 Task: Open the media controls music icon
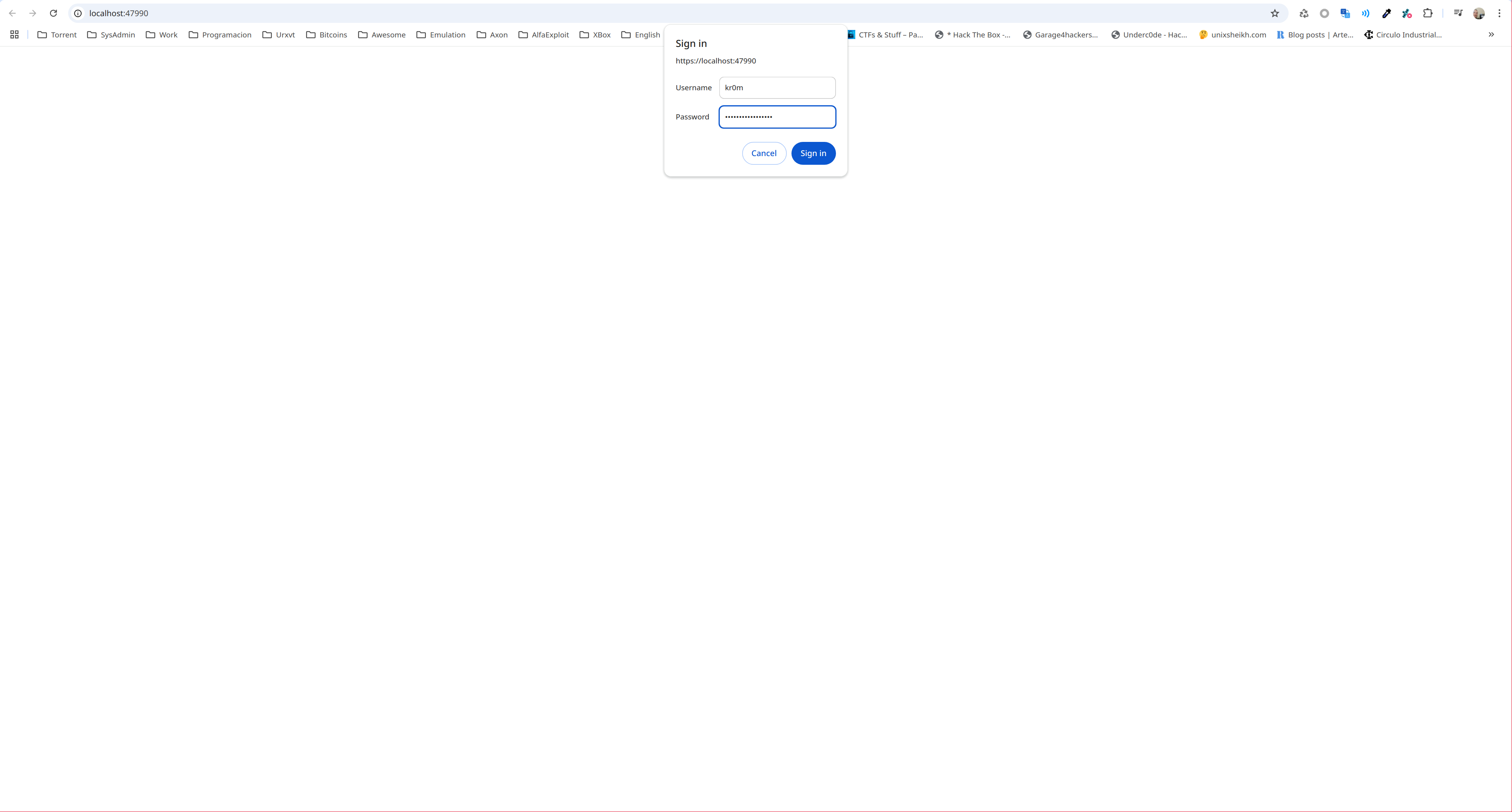[1458, 13]
